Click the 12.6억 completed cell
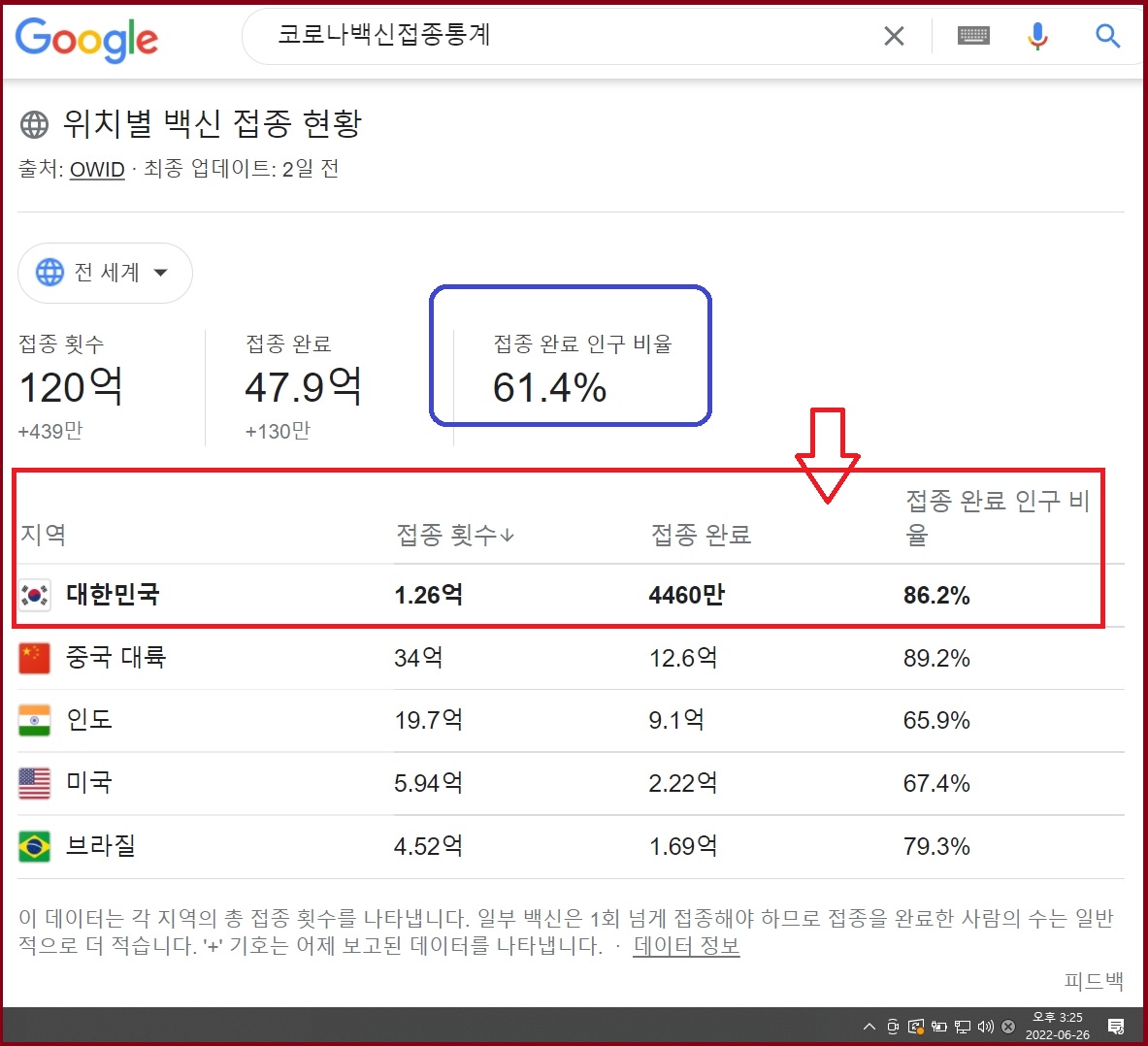 click(x=683, y=657)
